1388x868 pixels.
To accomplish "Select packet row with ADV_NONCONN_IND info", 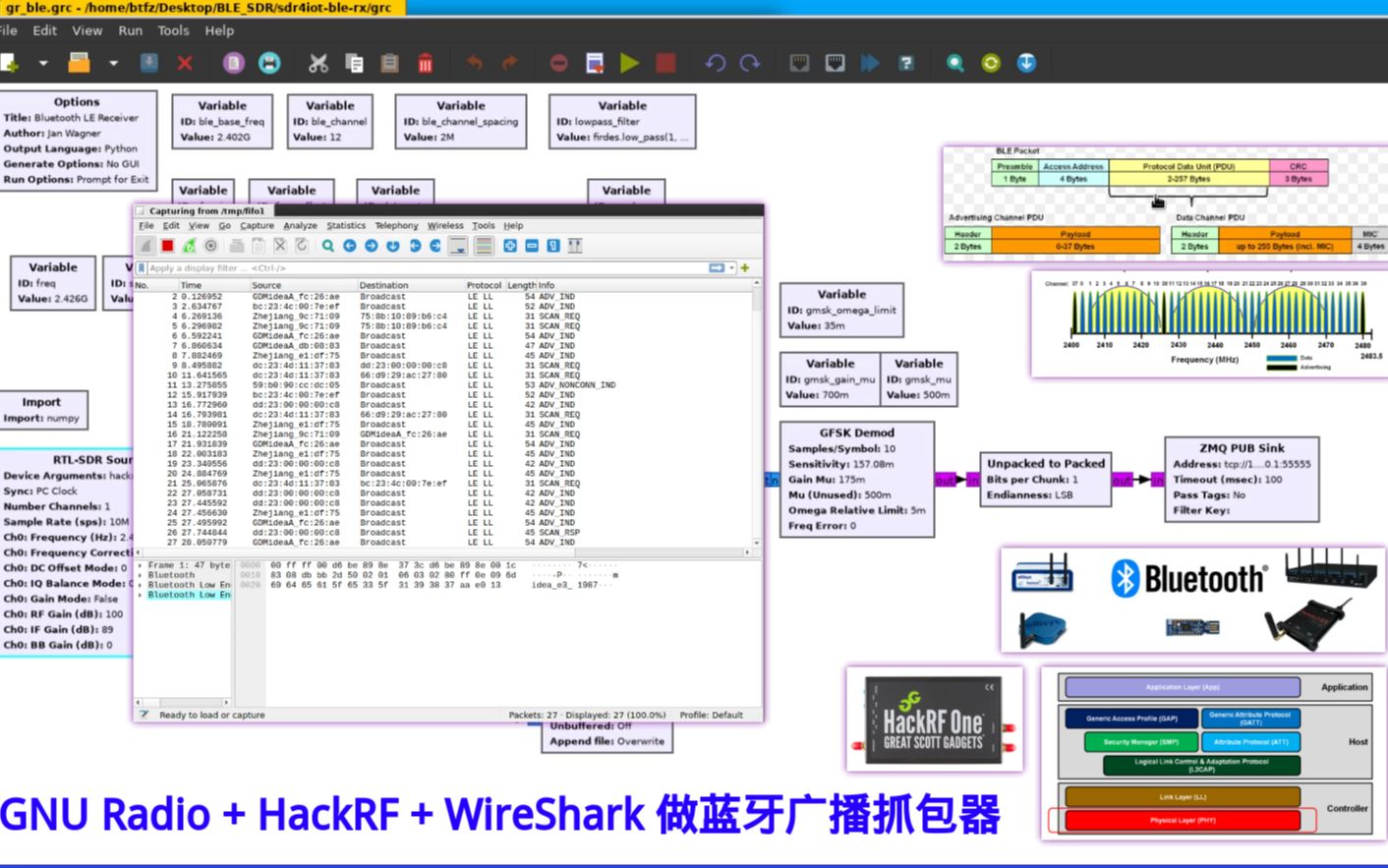I will click(442, 385).
